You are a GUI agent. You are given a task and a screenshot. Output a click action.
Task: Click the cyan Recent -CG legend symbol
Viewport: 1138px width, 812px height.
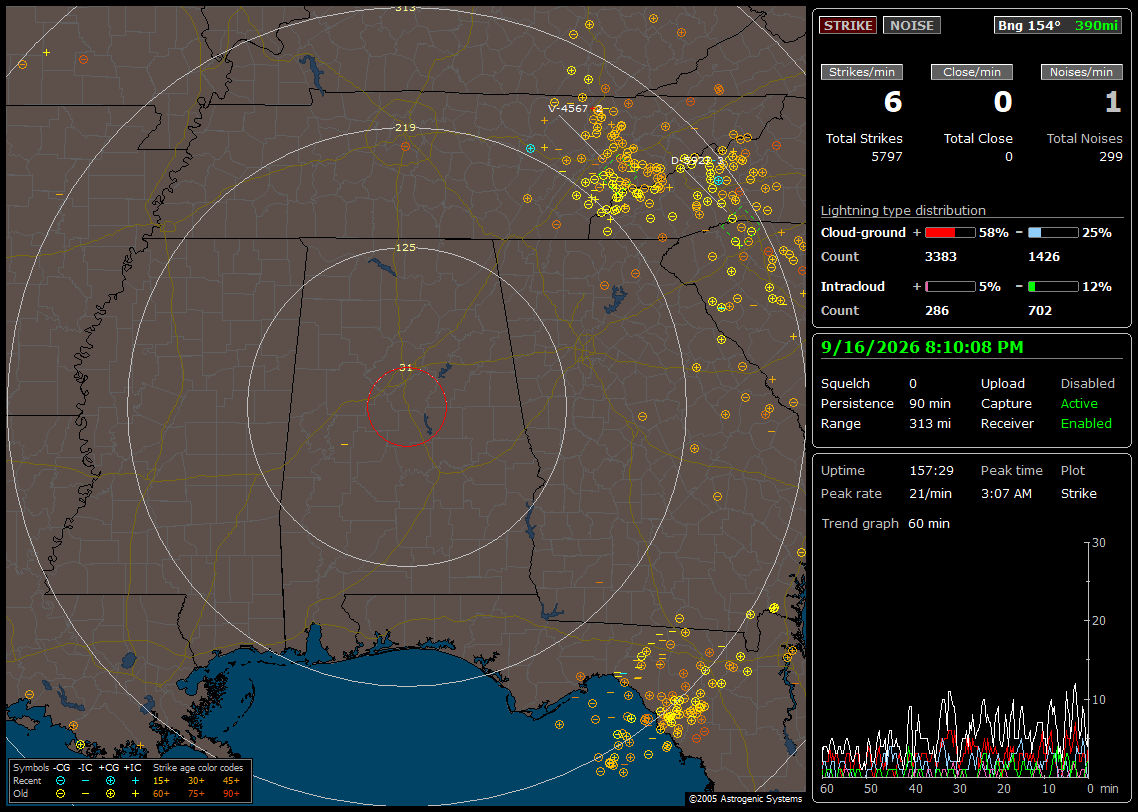point(60,781)
